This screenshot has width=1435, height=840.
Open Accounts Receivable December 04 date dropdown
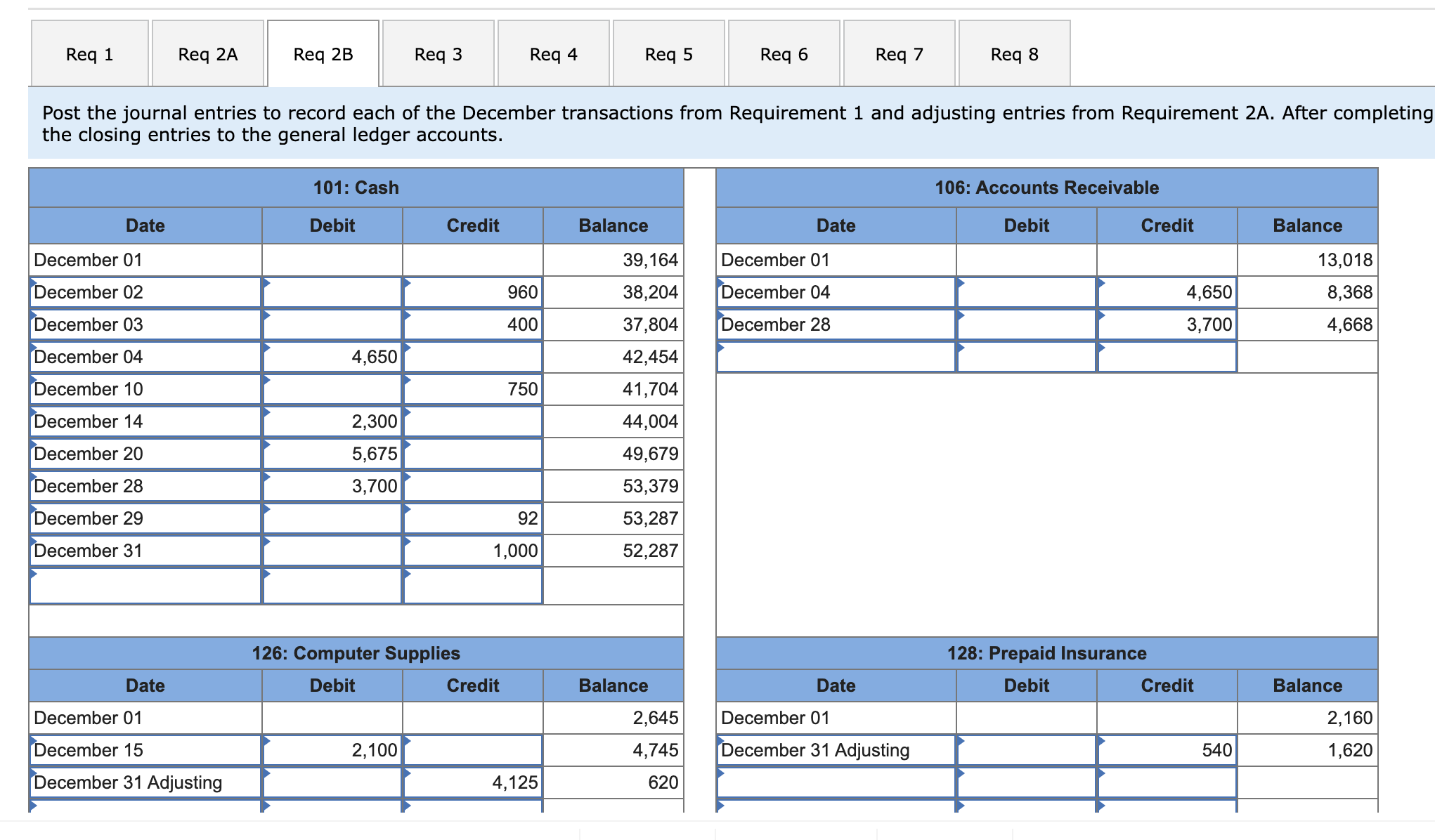[836, 292]
